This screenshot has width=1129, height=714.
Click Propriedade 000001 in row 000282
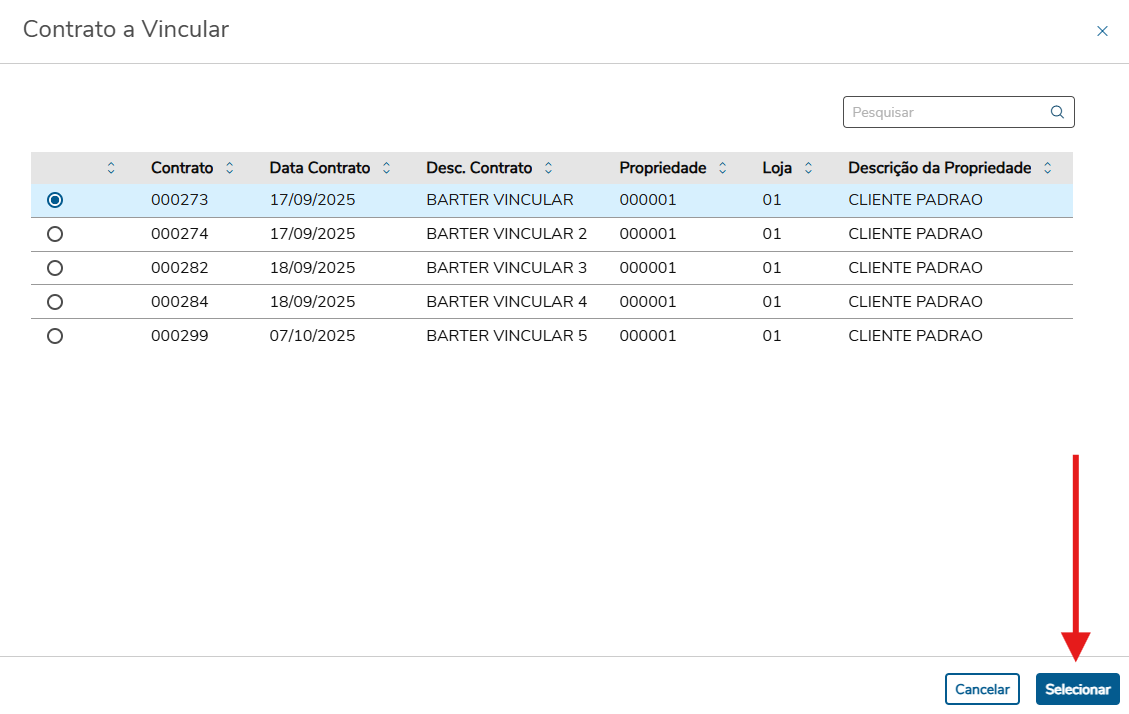coord(648,268)
